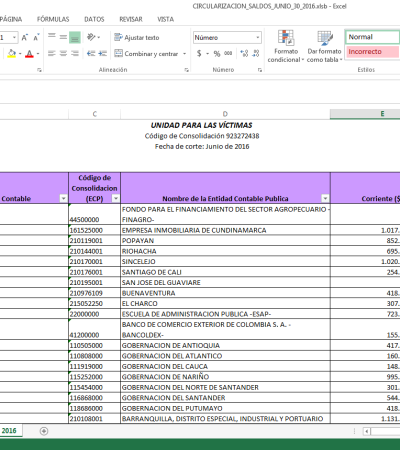The width and height of the screenshot is (400, 450).
Task: Open the Código de Consolidacion filter dropdown
Action: click(116, 198)
